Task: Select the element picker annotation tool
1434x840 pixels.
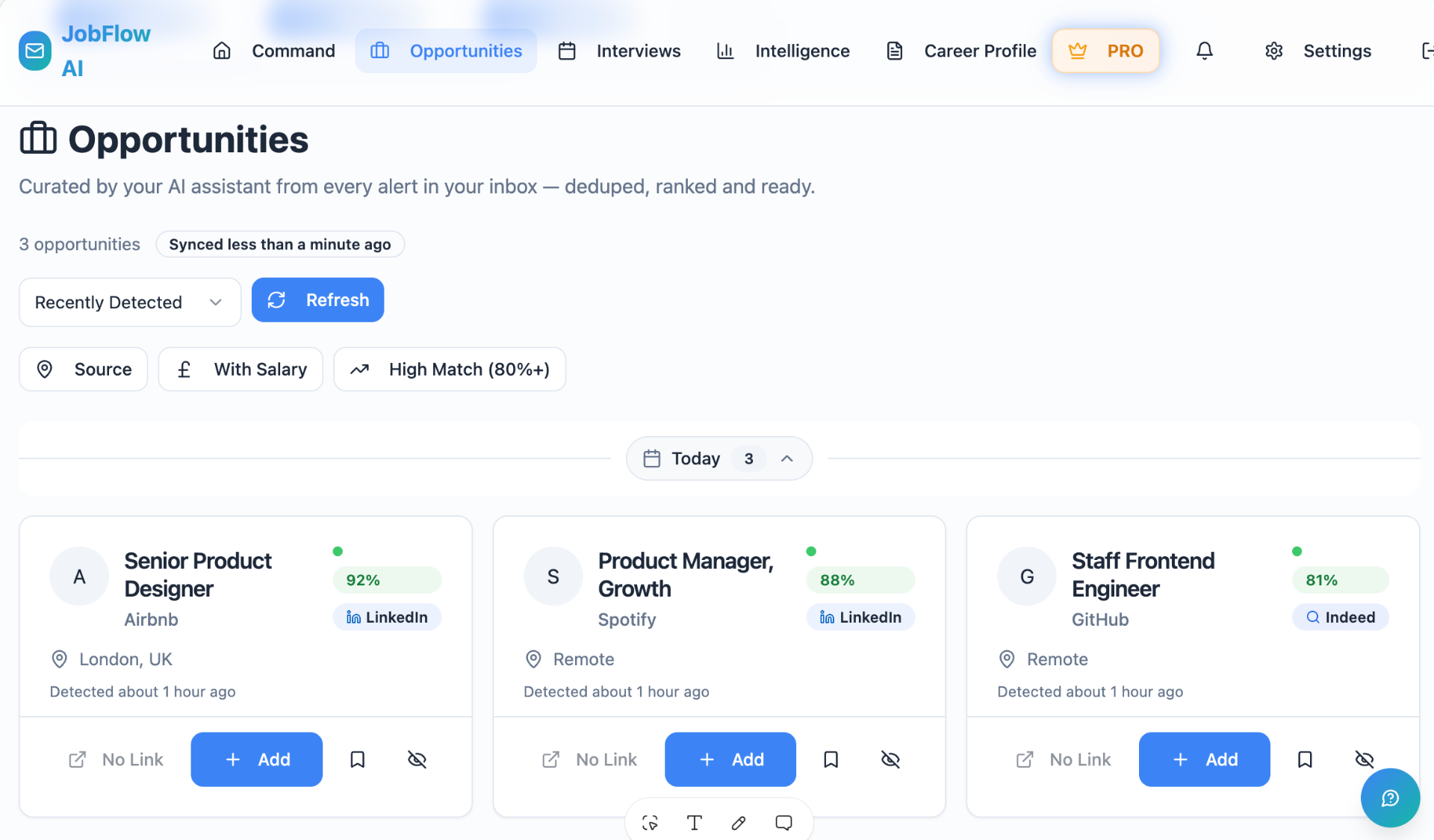Action: (x=650, y=823)
